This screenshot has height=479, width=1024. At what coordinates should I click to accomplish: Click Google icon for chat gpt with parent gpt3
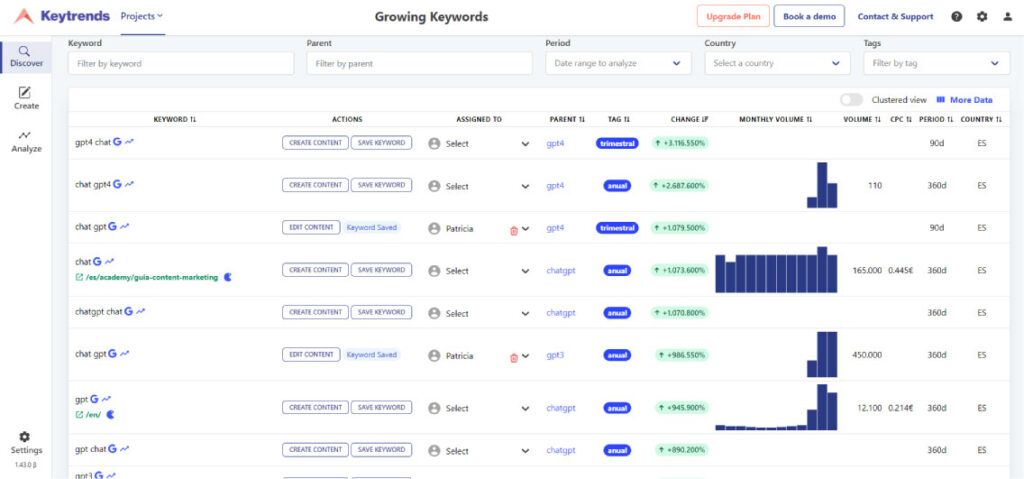[x=112, y=354]
